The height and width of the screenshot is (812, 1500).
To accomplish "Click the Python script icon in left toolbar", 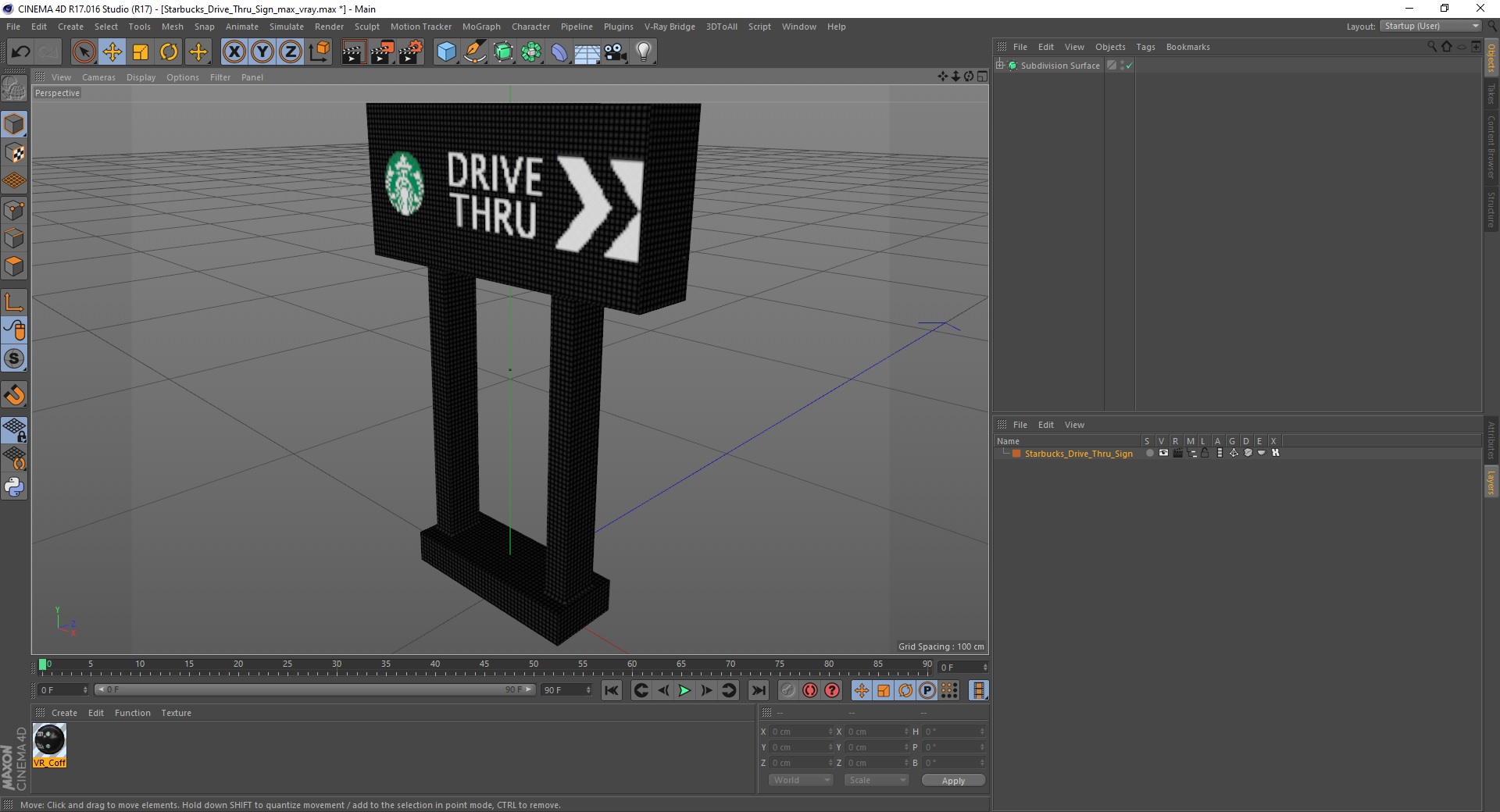I will point(14,487).
